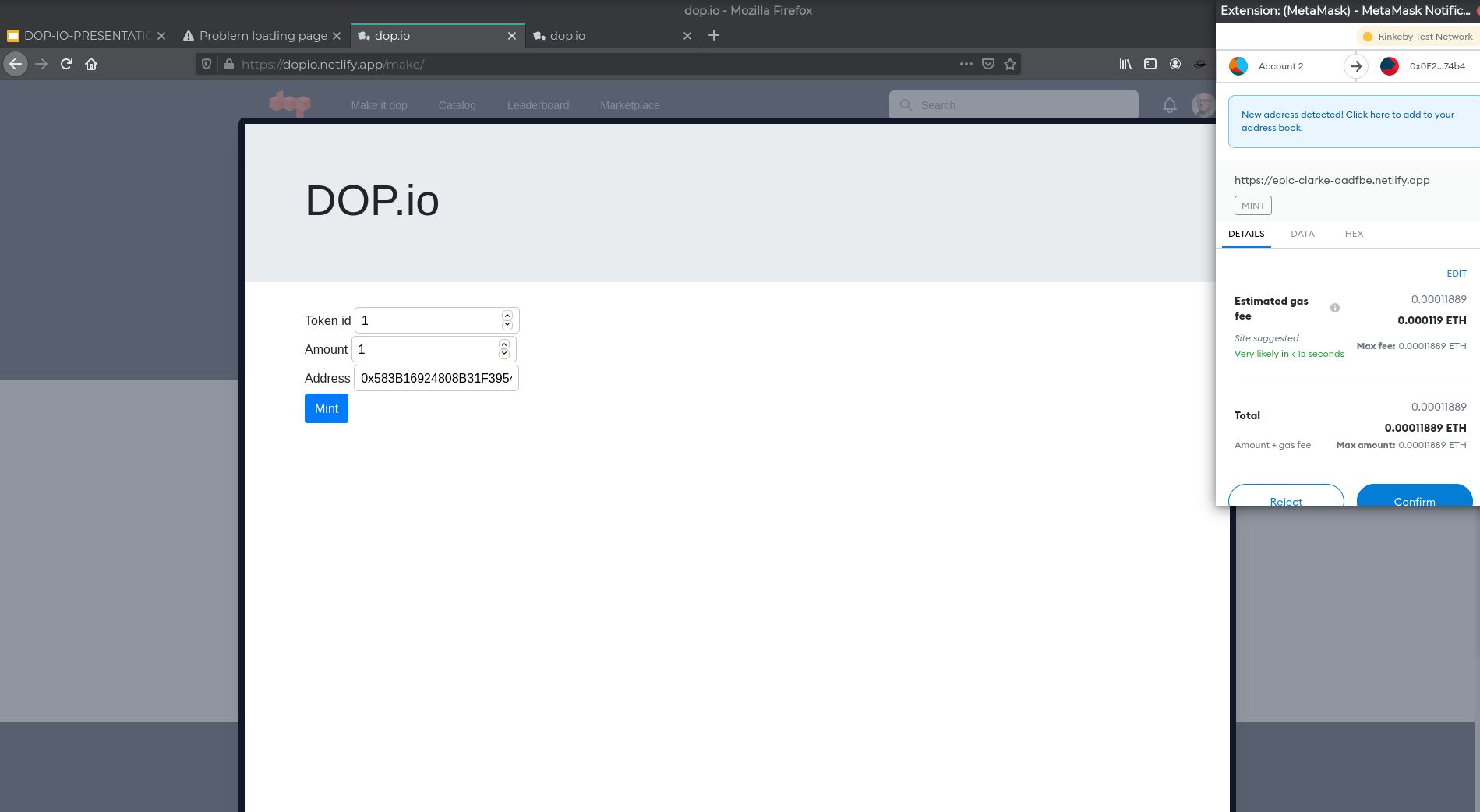The height and width of the screenshot is (812, 1480).
Task: Click the Address input field
Action: click(436, 378)
